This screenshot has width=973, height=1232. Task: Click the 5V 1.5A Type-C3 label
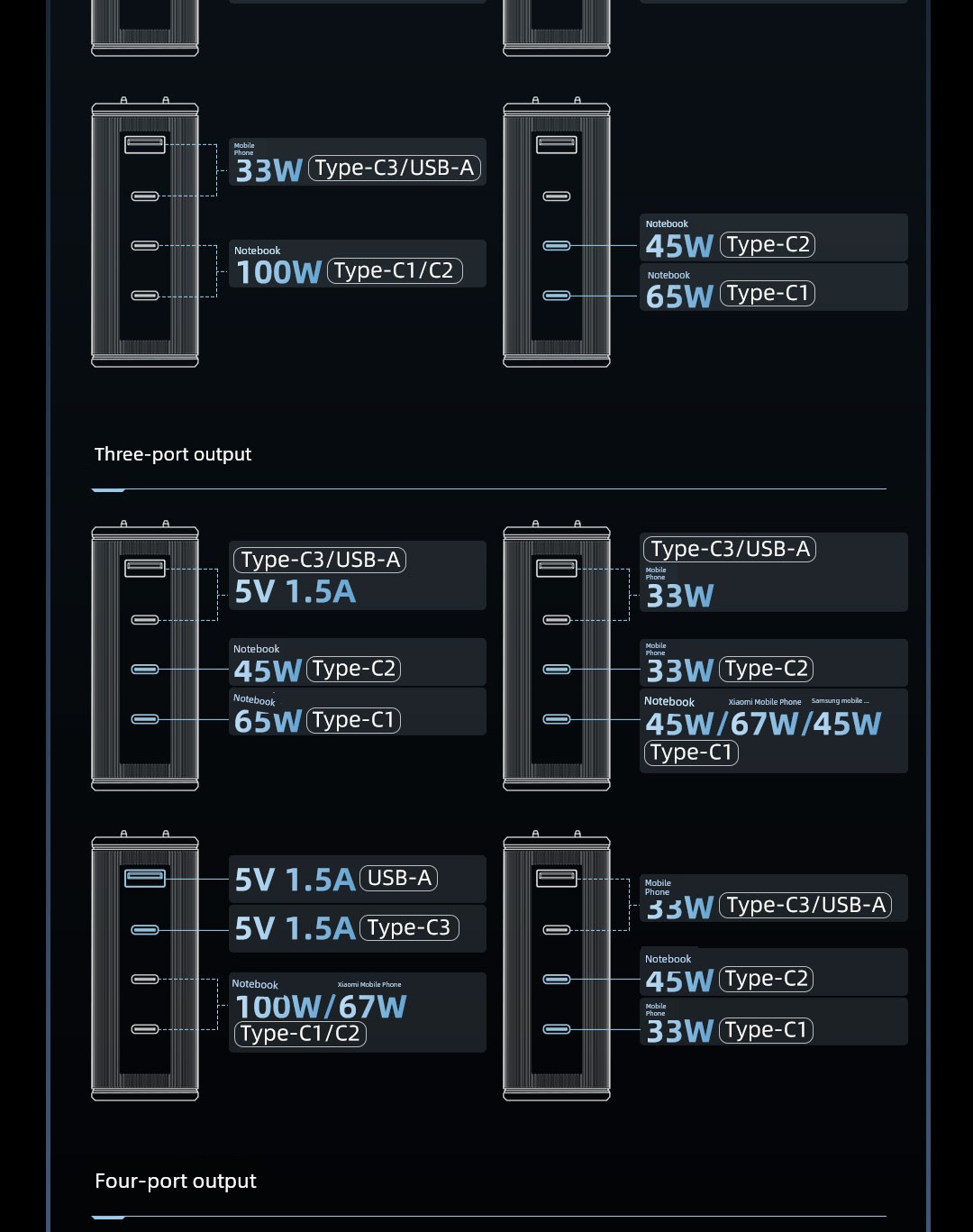[358, 928]
